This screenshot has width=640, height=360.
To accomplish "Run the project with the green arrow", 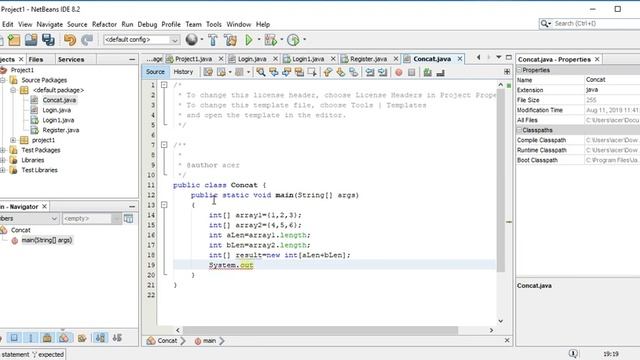I will [249, 40].
